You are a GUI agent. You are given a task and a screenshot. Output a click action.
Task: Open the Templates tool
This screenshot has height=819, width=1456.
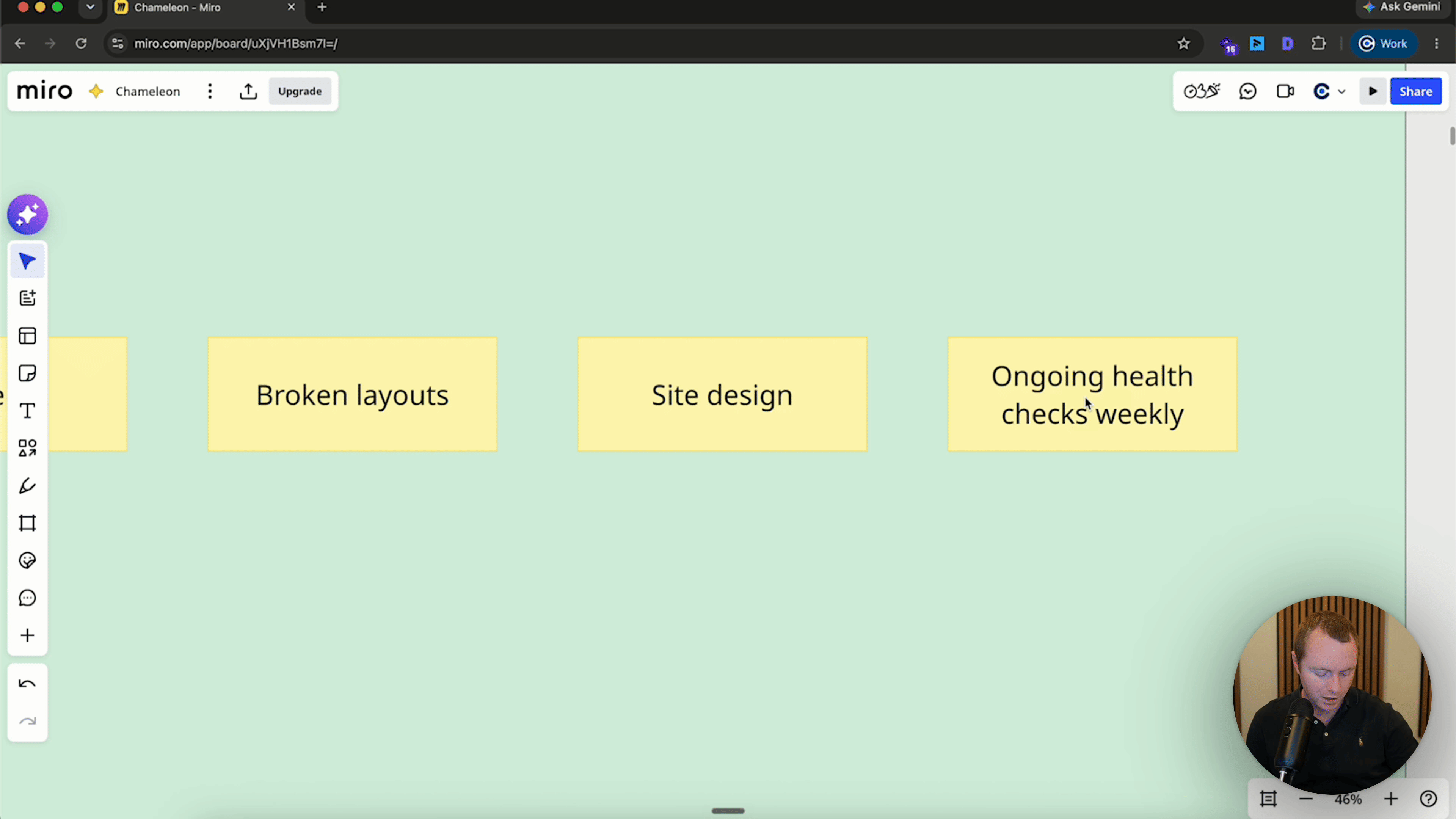click(27, 336)
